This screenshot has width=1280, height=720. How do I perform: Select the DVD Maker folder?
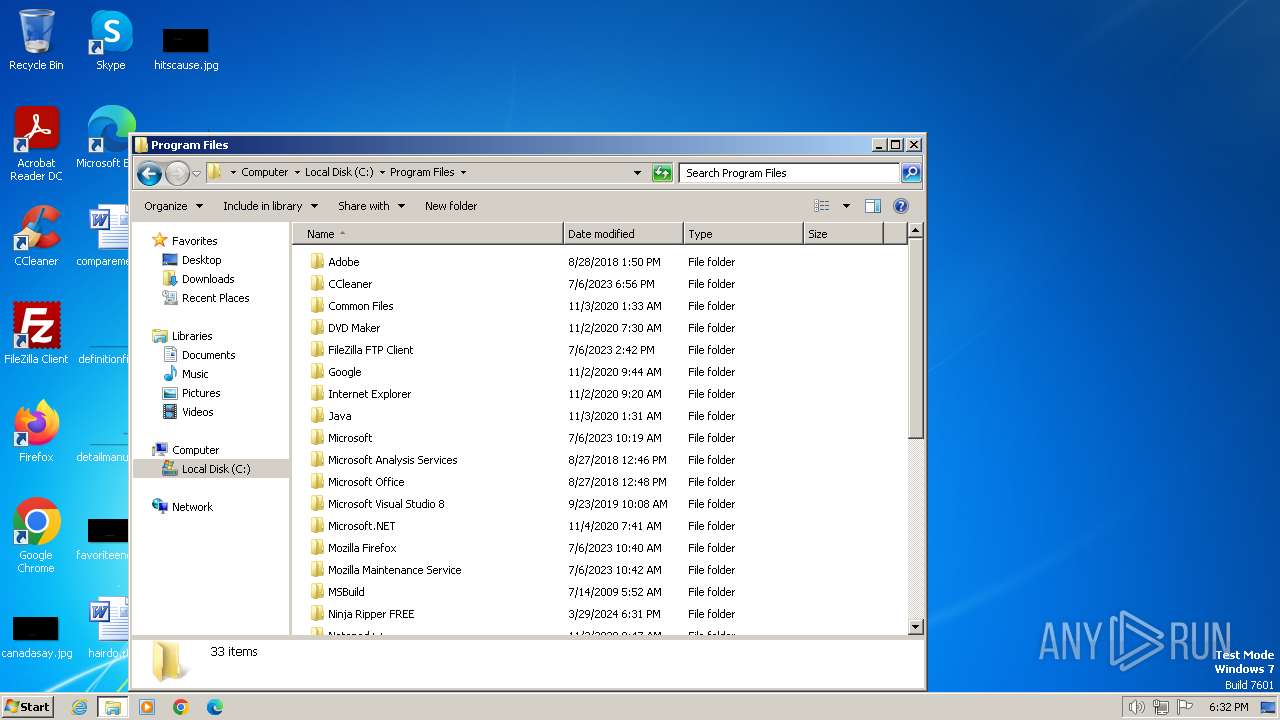coord(354,328)
